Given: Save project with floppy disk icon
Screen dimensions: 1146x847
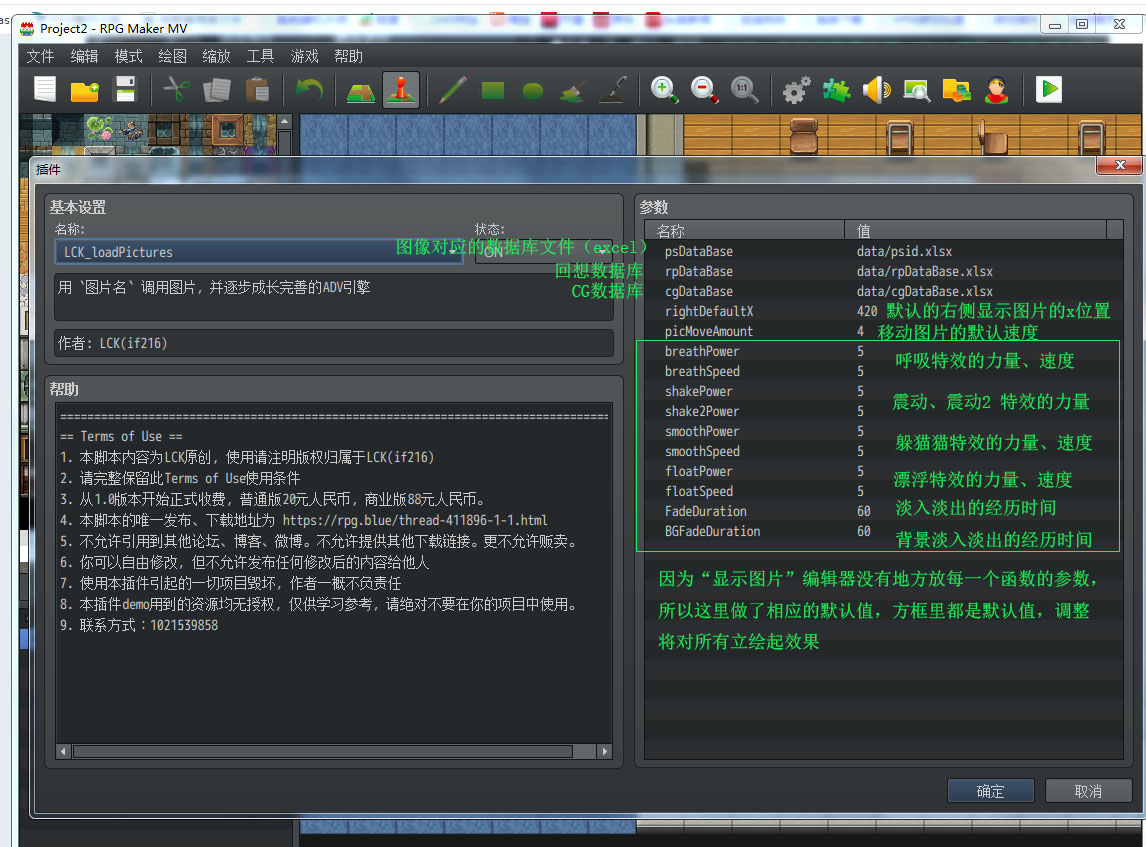Looking at the screenshot, I should point(126,90).
